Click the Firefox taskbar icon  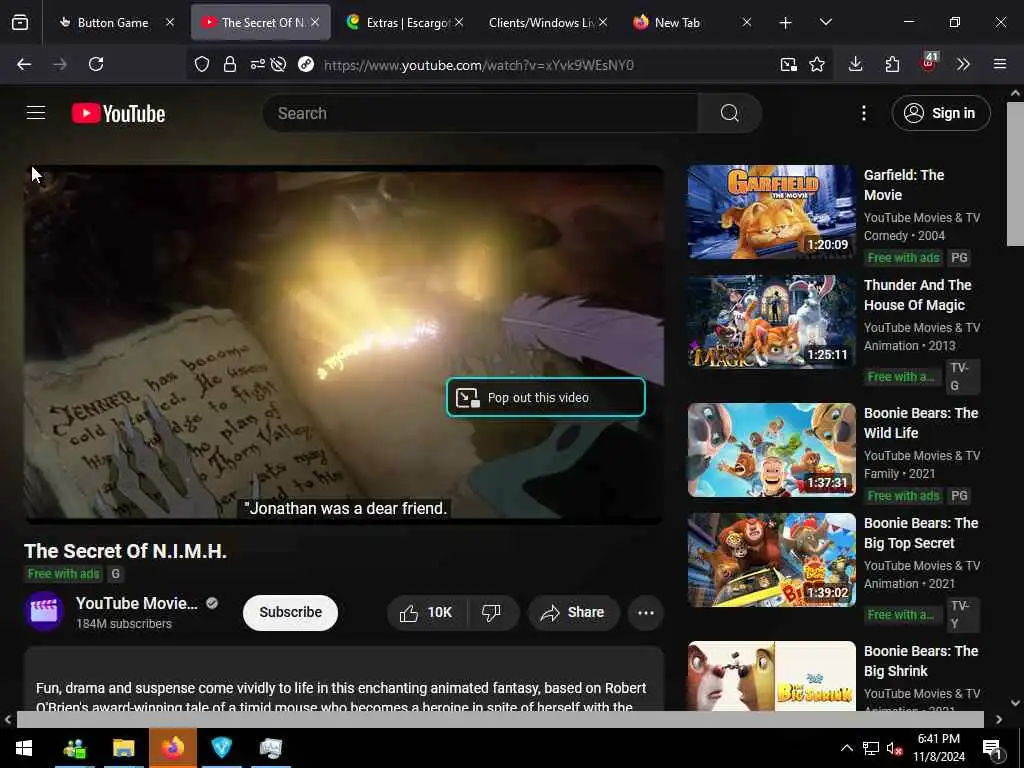tap(172, 748)
